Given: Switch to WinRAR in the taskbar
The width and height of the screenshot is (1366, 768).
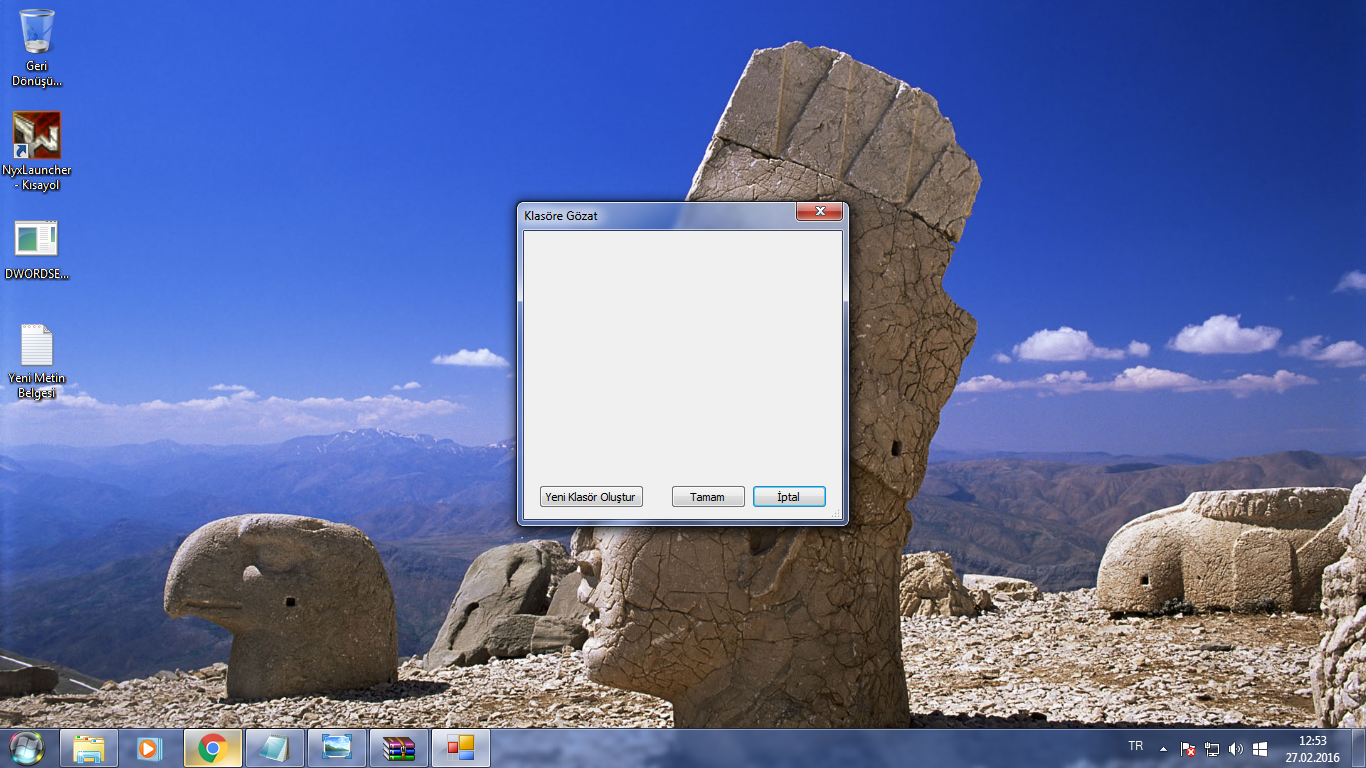Looking at the screenshot, I should (399, 748).
